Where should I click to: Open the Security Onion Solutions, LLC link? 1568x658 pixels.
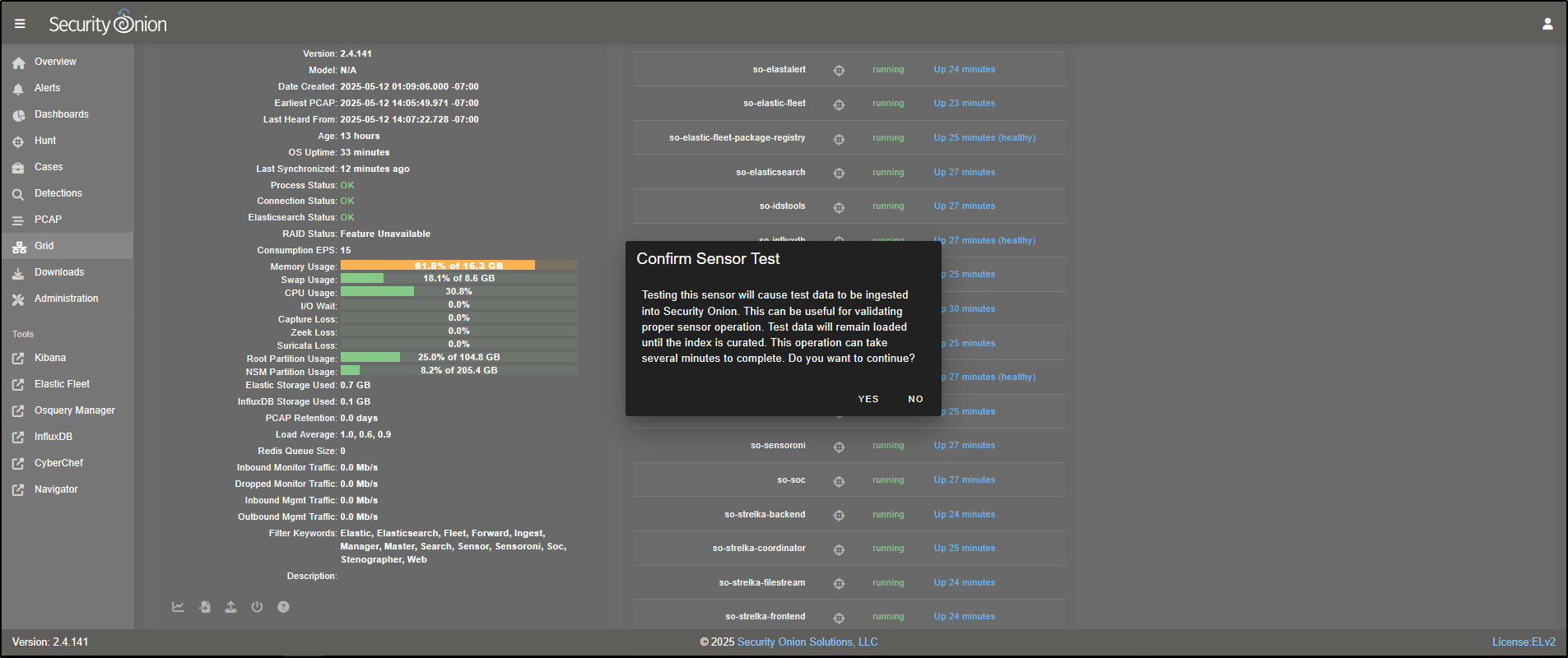[807, 642]
